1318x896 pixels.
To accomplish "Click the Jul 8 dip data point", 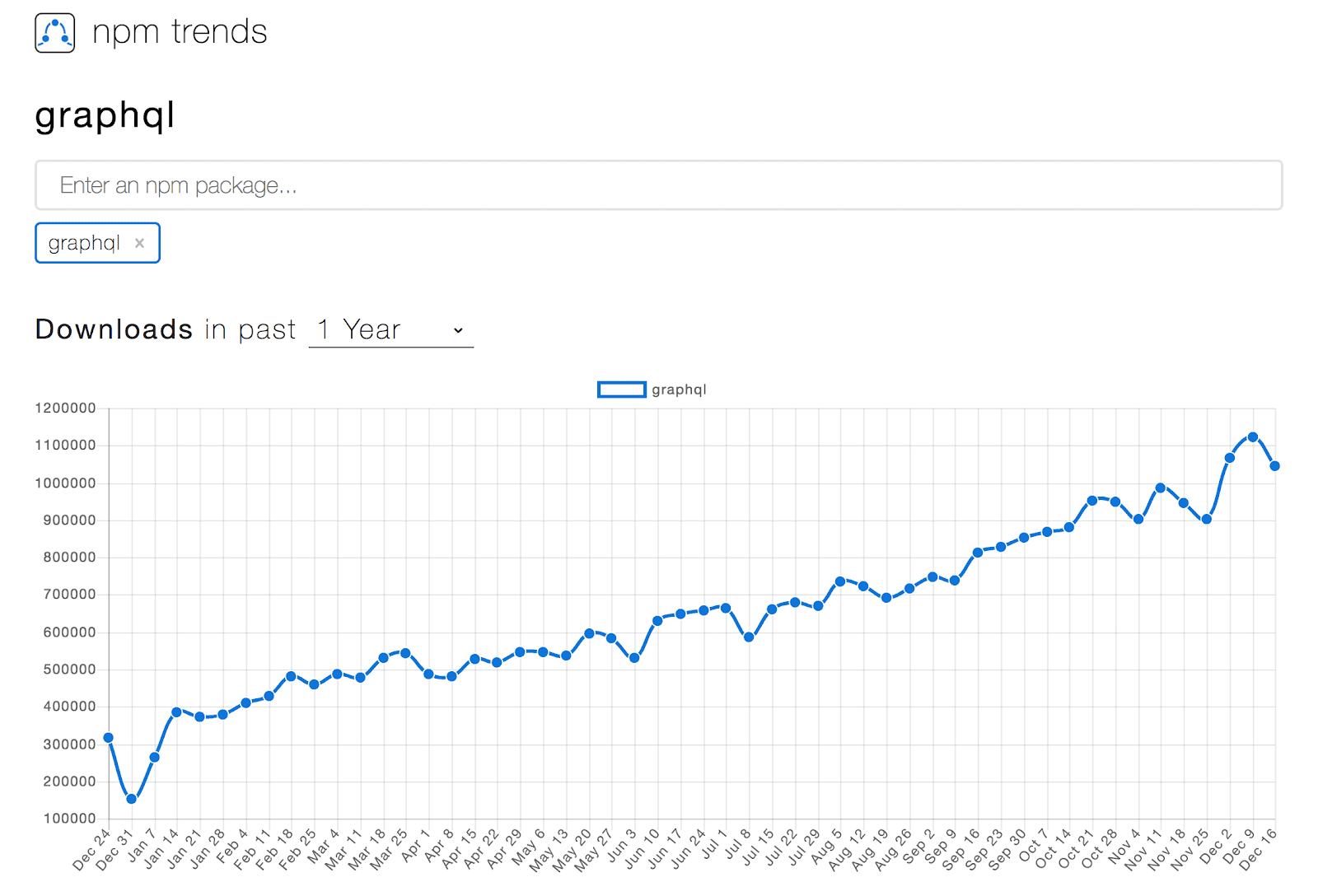I will 749,637.
